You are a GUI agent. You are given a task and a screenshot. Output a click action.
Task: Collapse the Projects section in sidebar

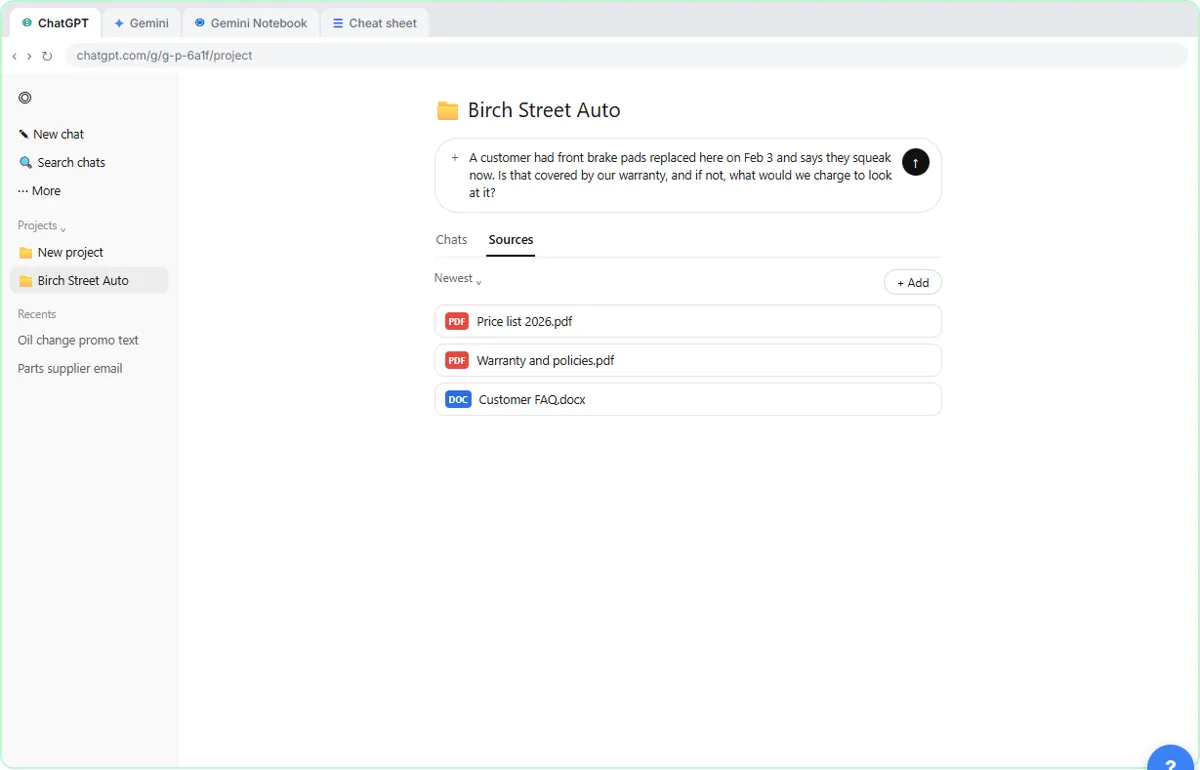[42, 226]
